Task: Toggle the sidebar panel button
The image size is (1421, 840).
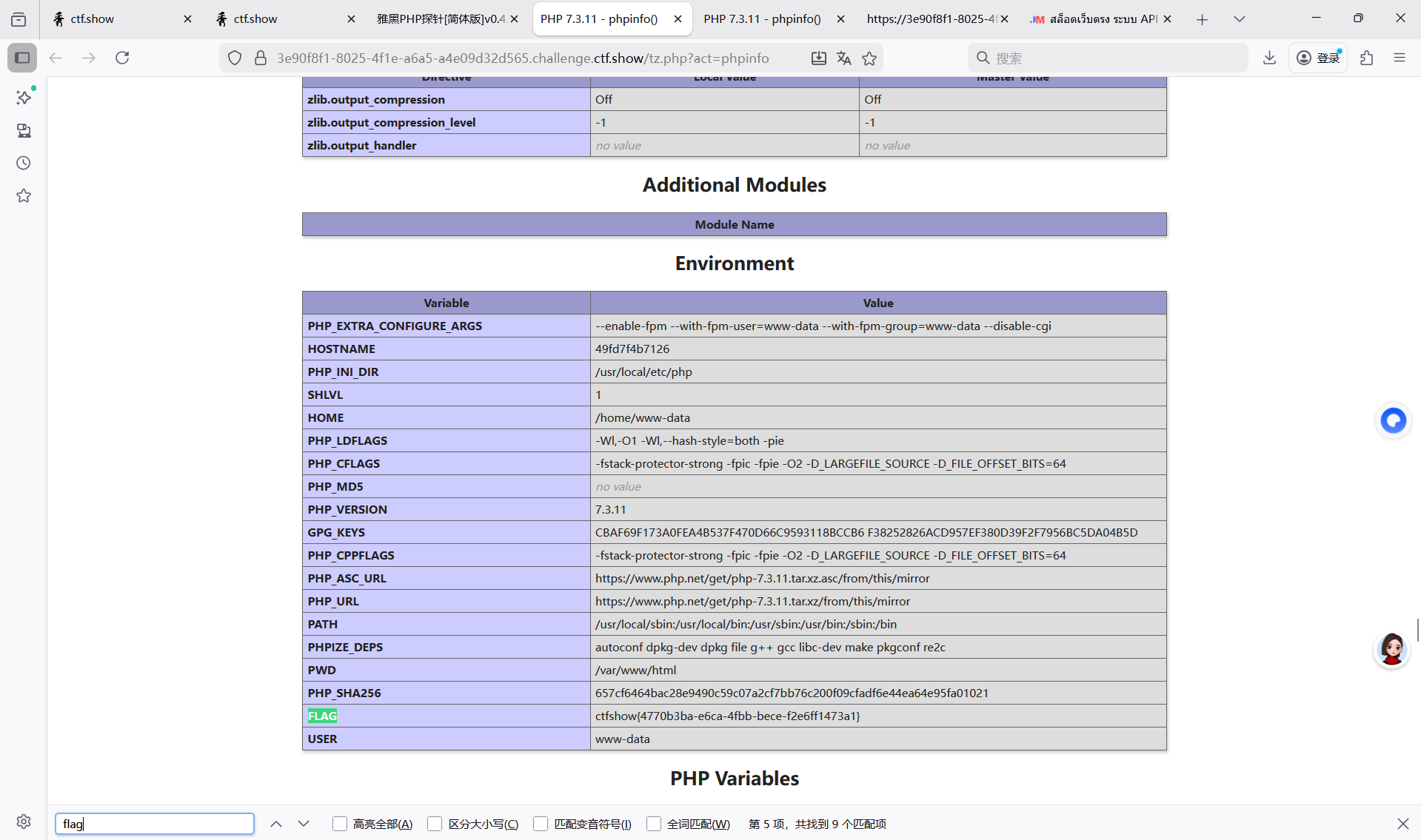Action: click(x=22, y=58)
